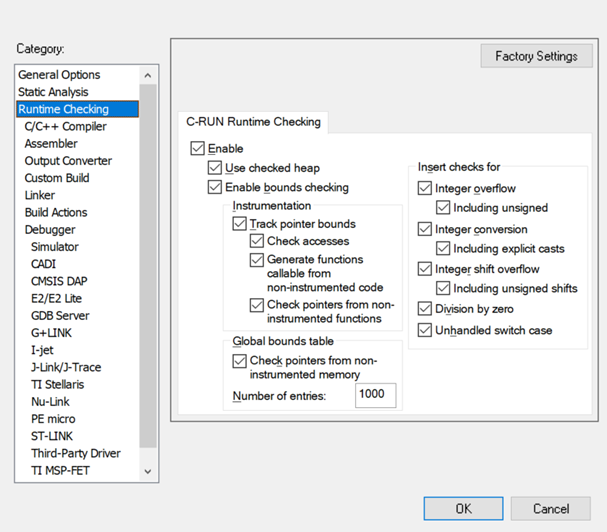Toggle Integer overflow check

[x=425, y=188]
